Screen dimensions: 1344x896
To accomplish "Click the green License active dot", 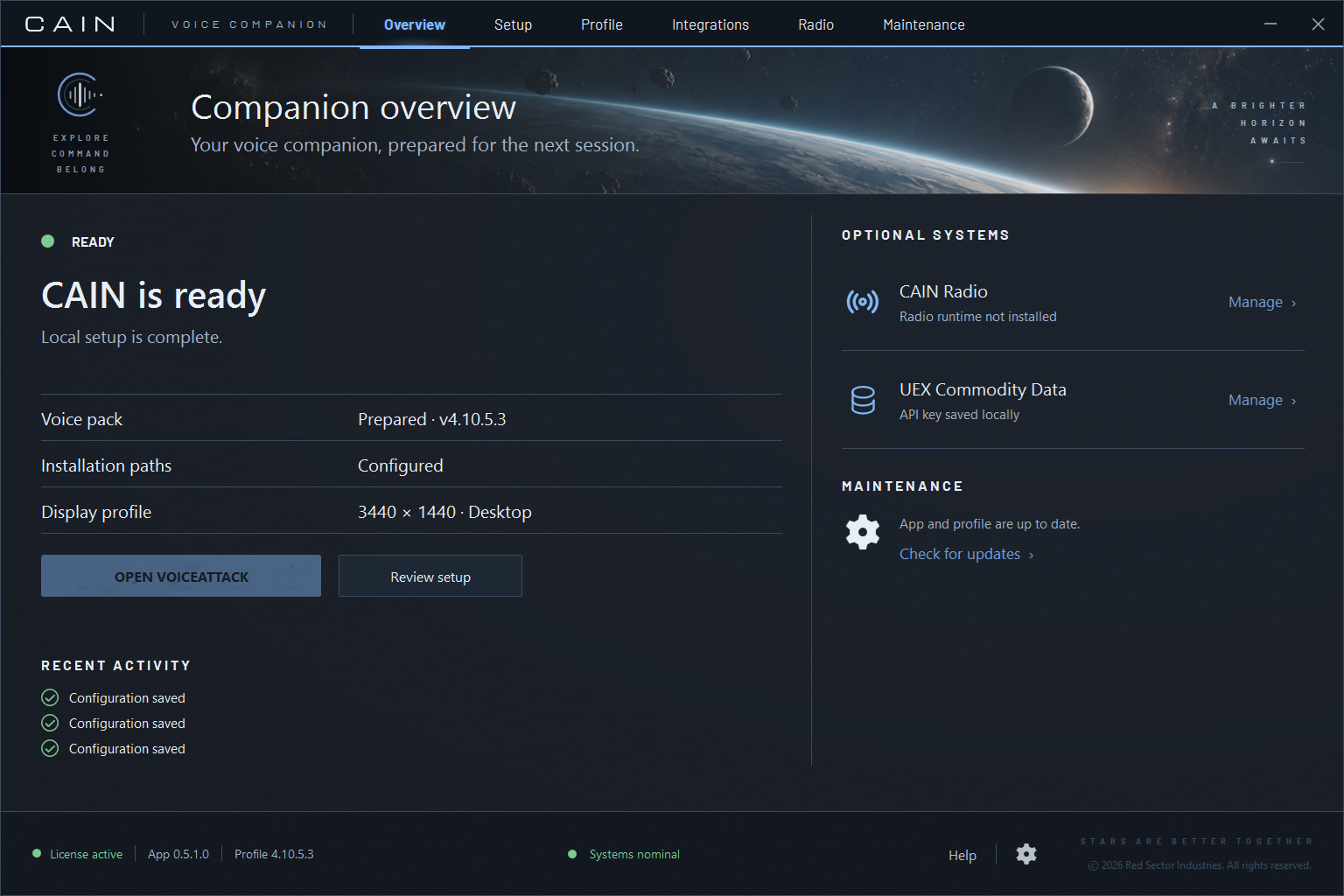I will [x=37, y=854].
